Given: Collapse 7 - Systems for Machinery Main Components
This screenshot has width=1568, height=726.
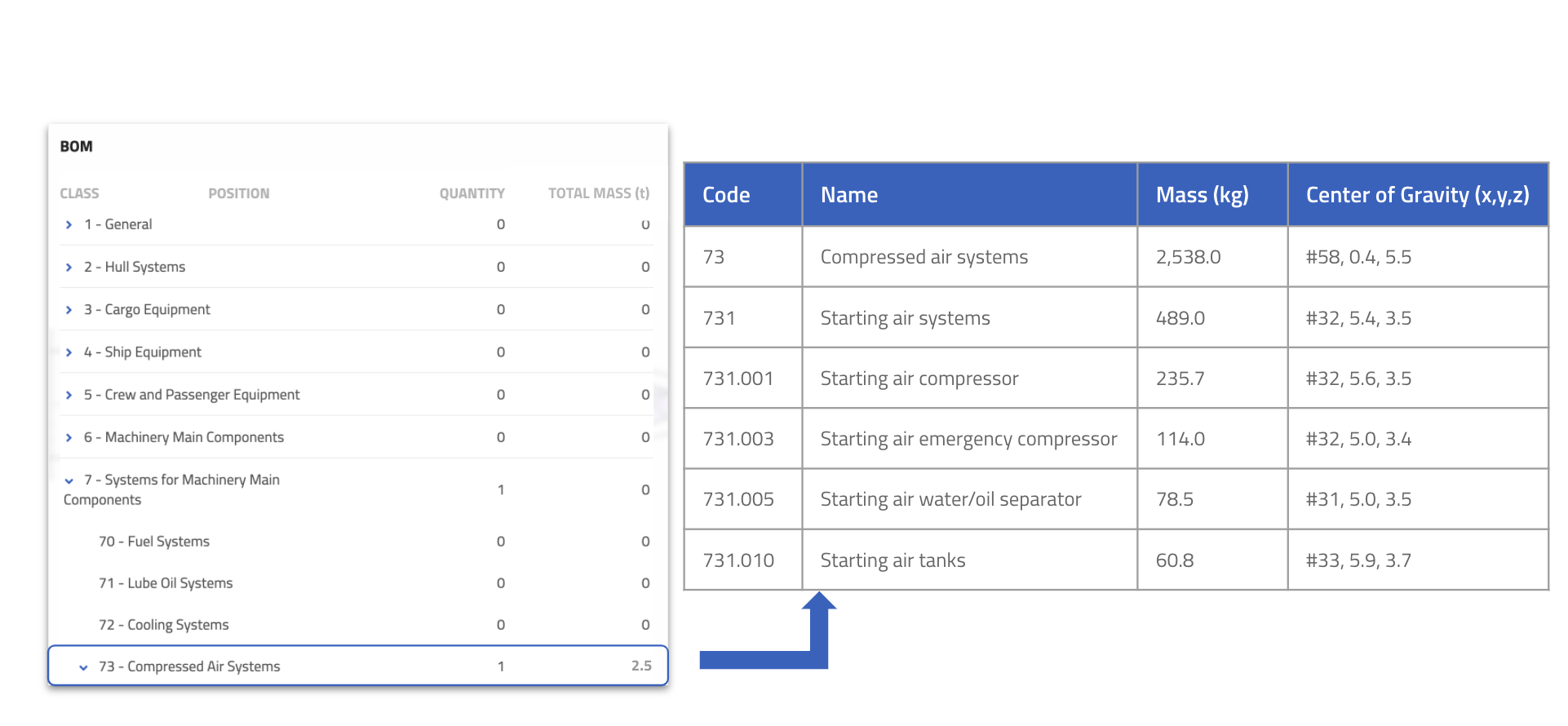Looking at the screenshot, I should click(69, 480).
